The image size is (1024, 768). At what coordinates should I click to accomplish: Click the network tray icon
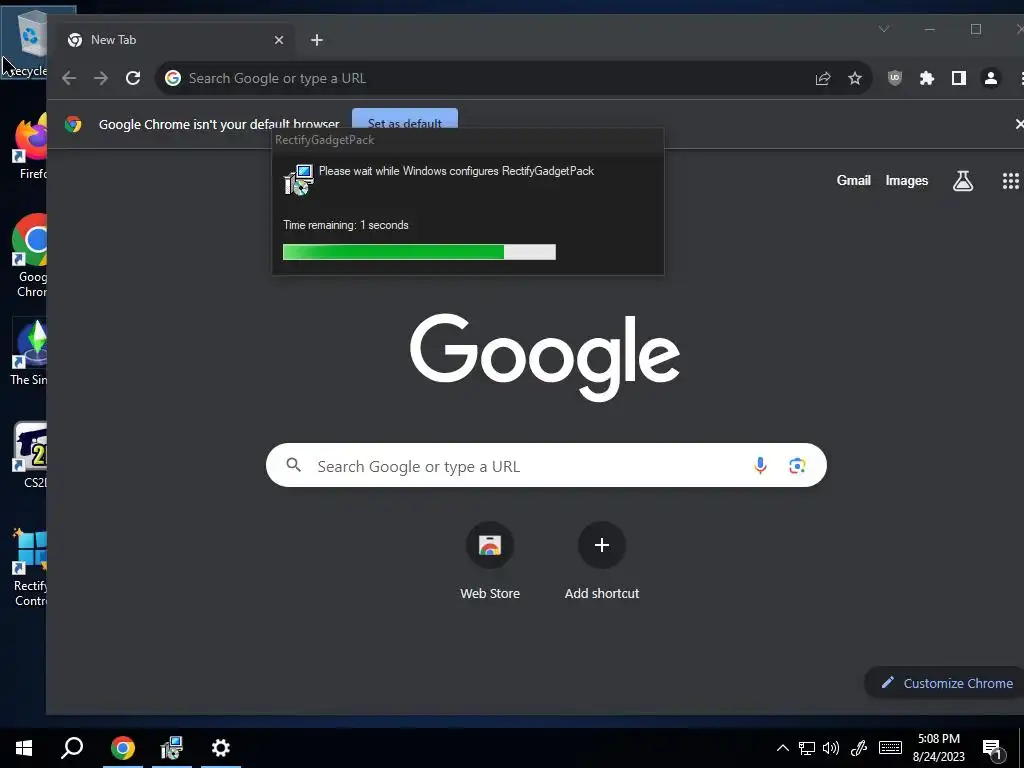807,748
